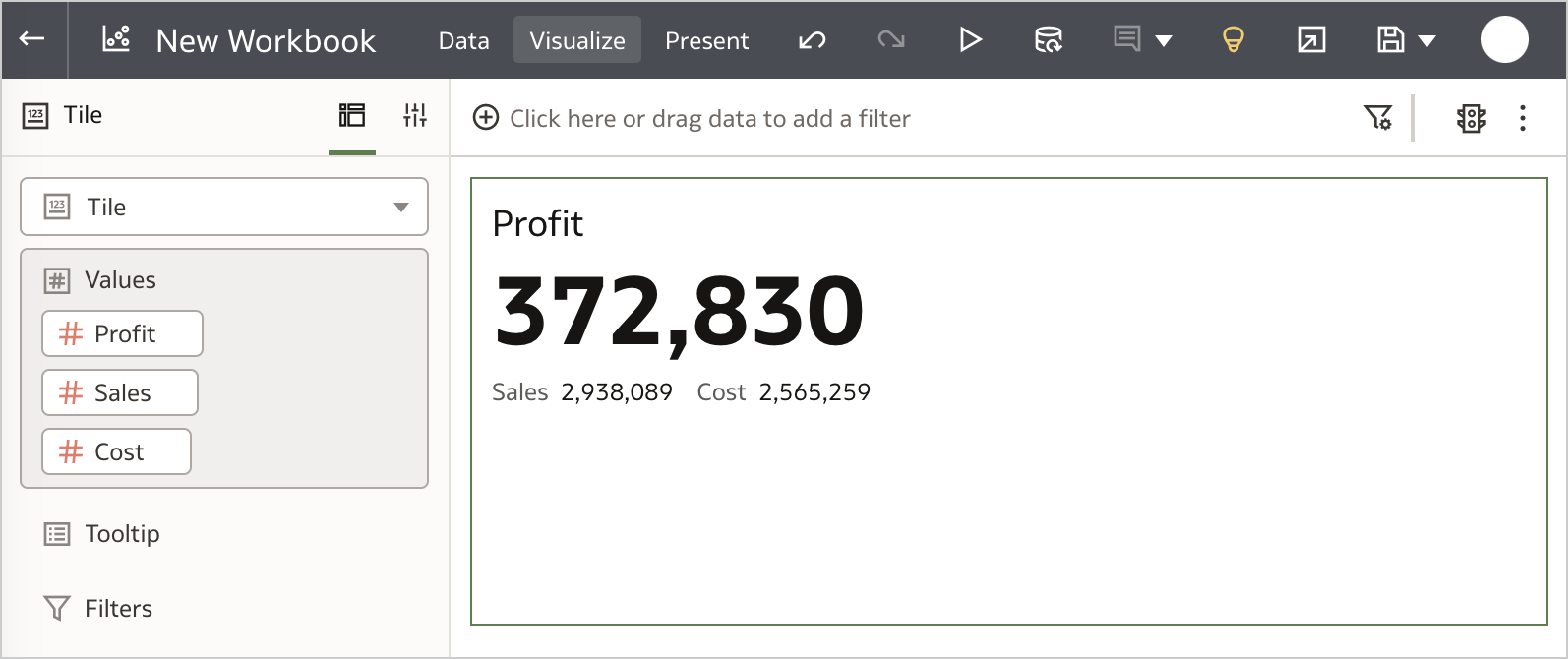Click the Preview play icon

(971, 39)
